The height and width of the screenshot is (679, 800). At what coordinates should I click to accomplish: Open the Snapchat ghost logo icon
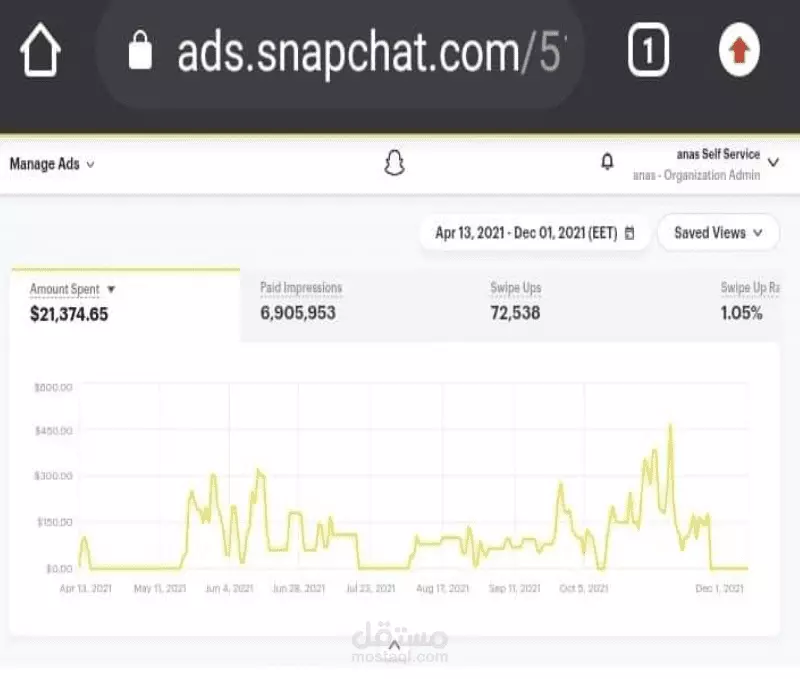[x=395, y=162]
